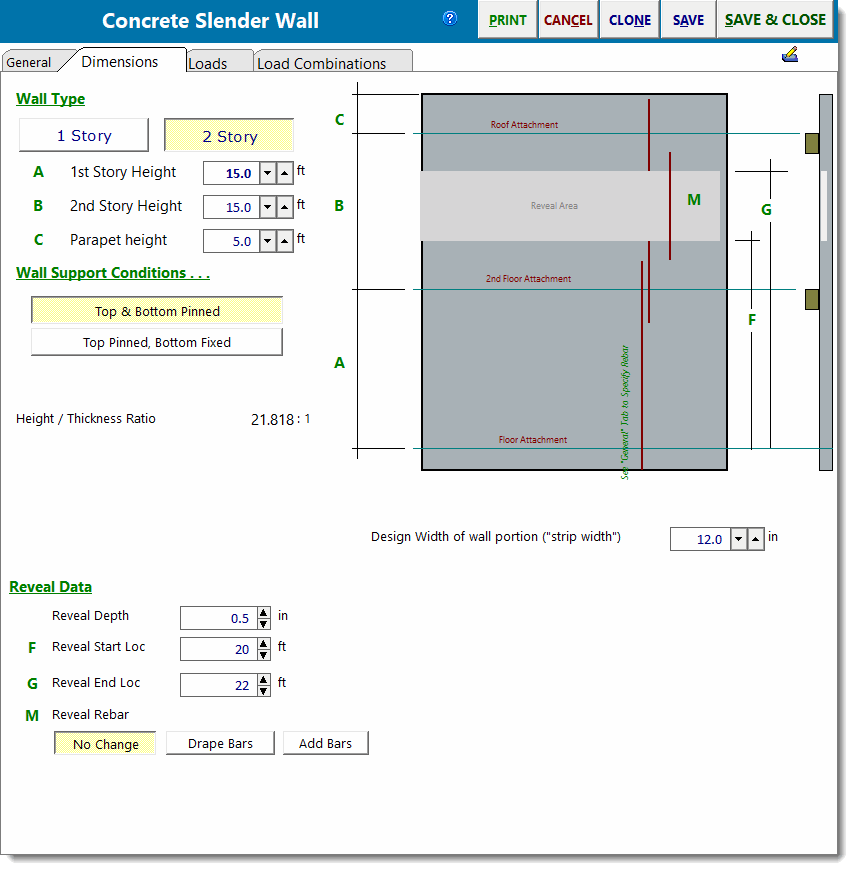
Task: Click the Print button
Action: click(507, 20)
